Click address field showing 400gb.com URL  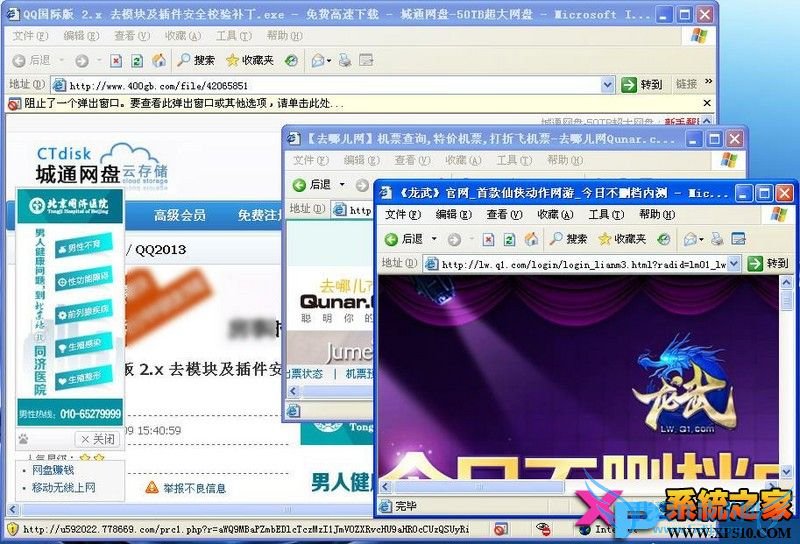click(327, 85)
